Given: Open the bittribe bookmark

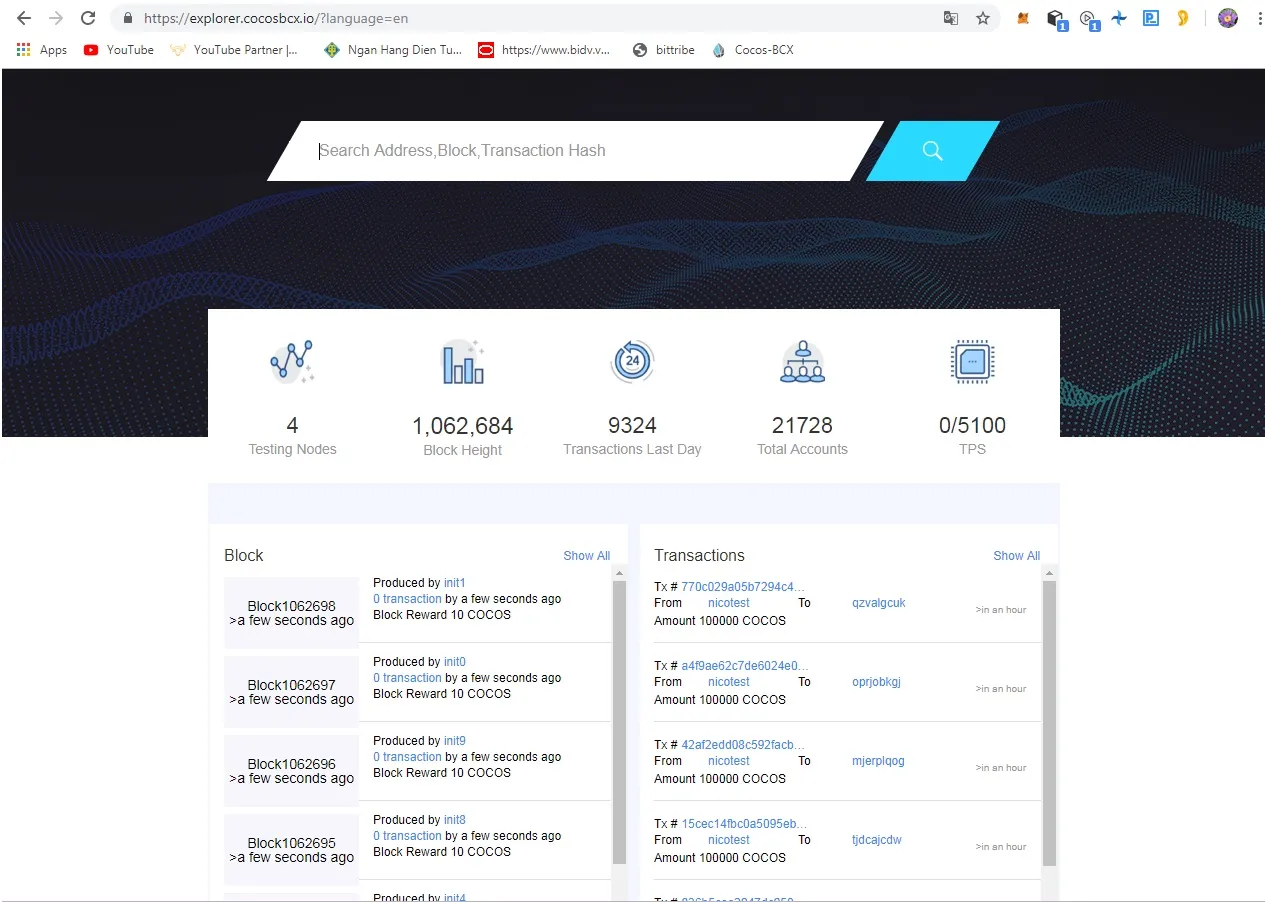Looking at the screenshot, I should pyautogui.click(x=664, y=50).
